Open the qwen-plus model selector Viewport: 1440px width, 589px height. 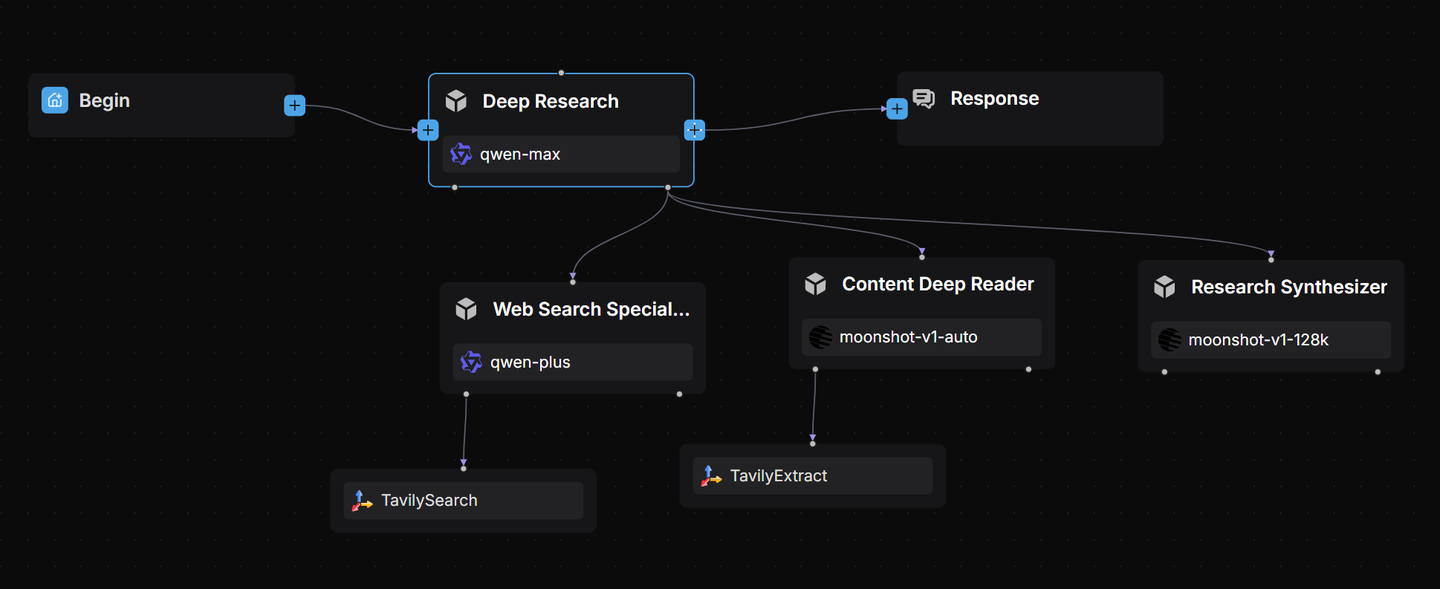[x=571, y=361]
